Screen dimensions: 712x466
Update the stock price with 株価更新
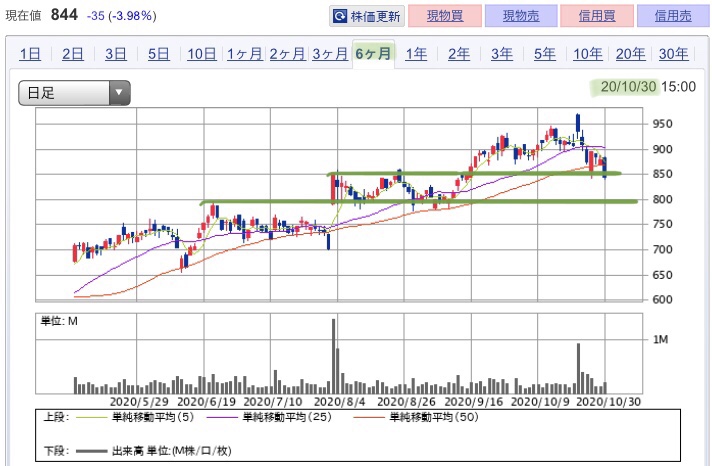[x=367, y=16]
